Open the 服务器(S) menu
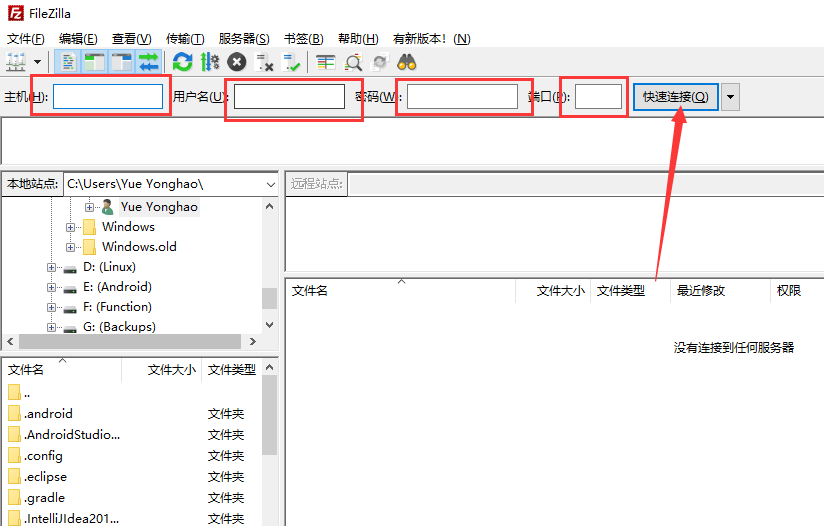This screenshot has width=824, height=526. click(244, 39)
